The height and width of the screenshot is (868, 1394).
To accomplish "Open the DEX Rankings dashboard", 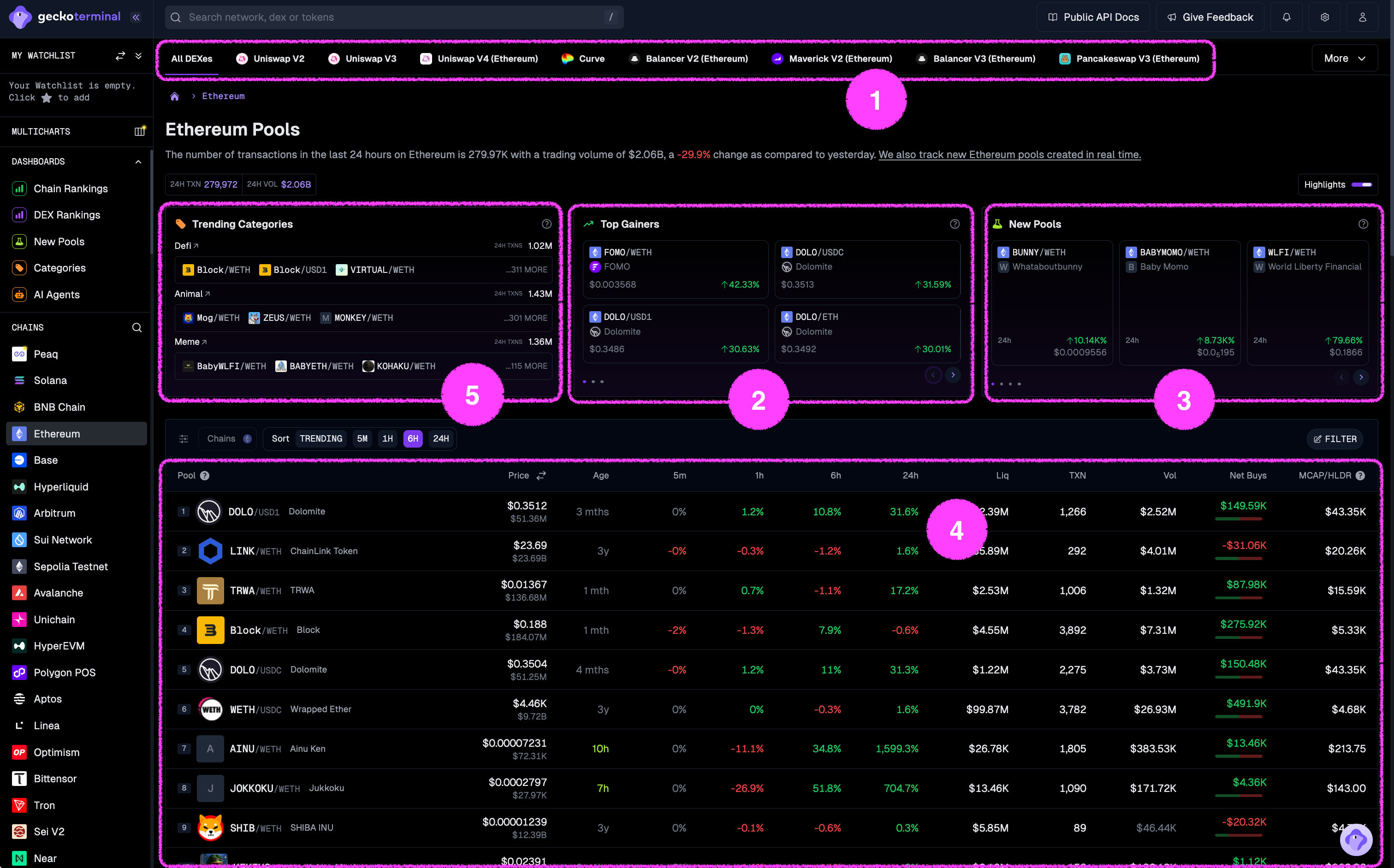I will [x=66, y=215].
